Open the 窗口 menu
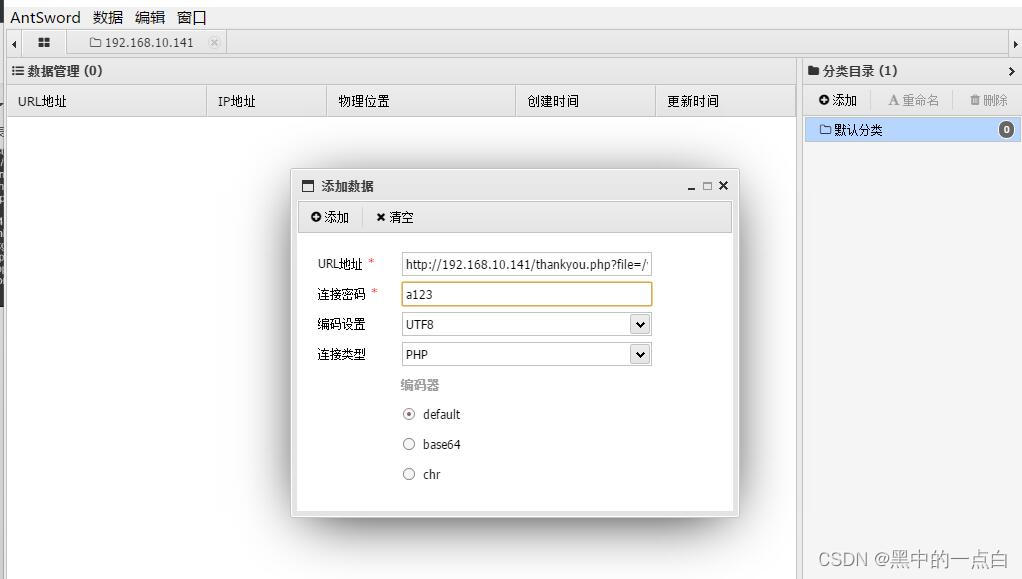This screenshot has width=1022, height=579. click(192, 18)
